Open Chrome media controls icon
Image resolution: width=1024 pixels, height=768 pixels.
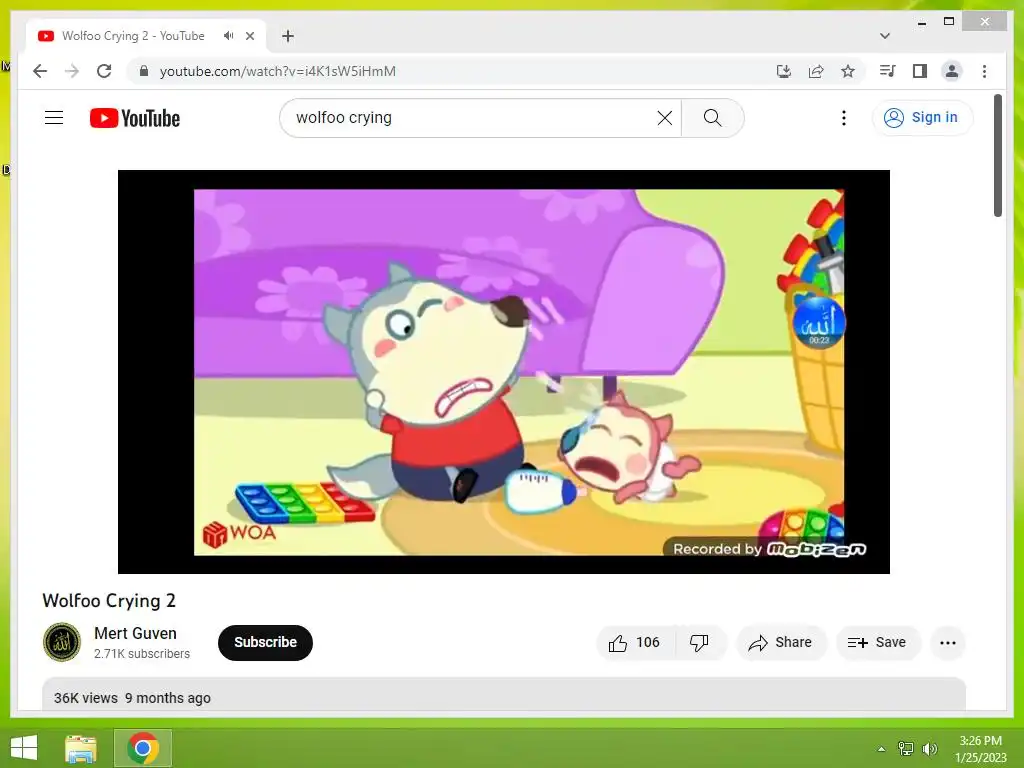(888, 71)
